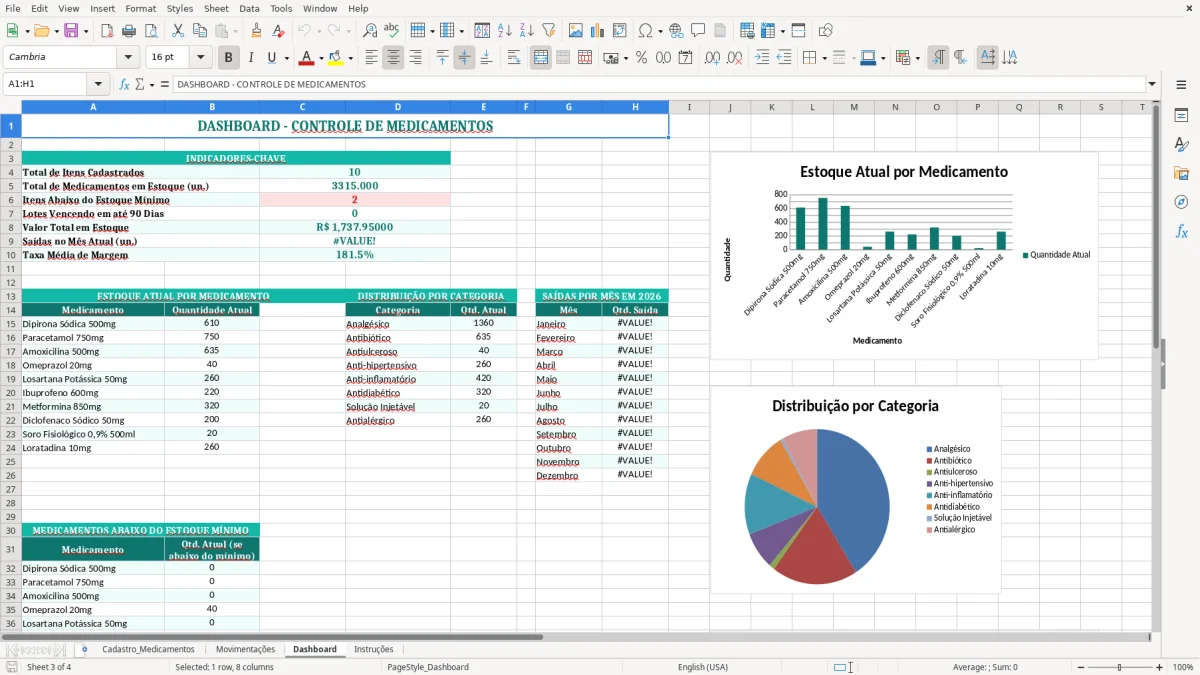This screenshot has width=1200, height=675.
Task: Open the Format menu
Action: pos(140,8)
